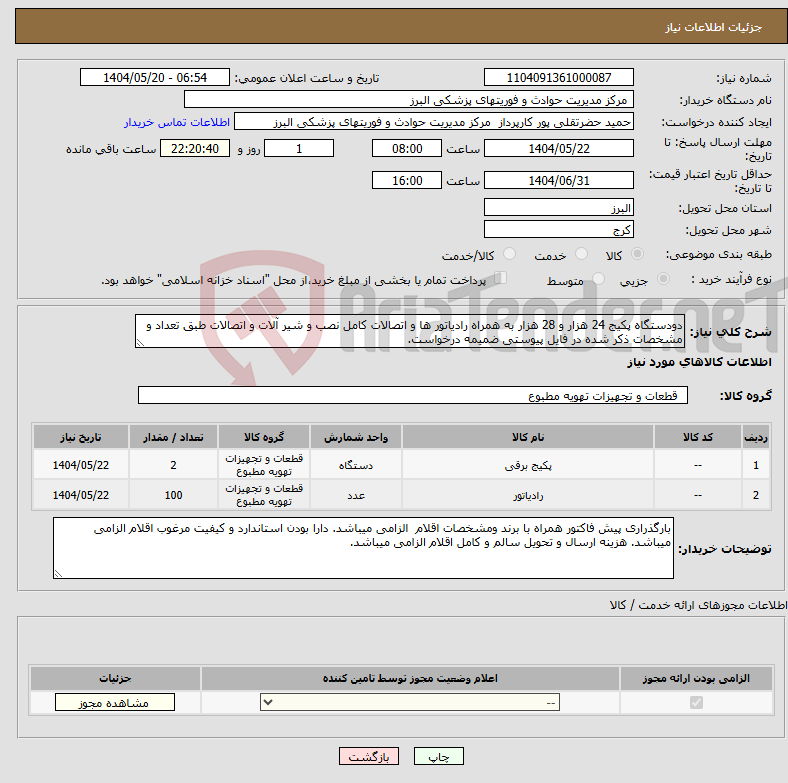
Task: Click the remaining time 22:20:40 field
Action: tap(195, 148)
